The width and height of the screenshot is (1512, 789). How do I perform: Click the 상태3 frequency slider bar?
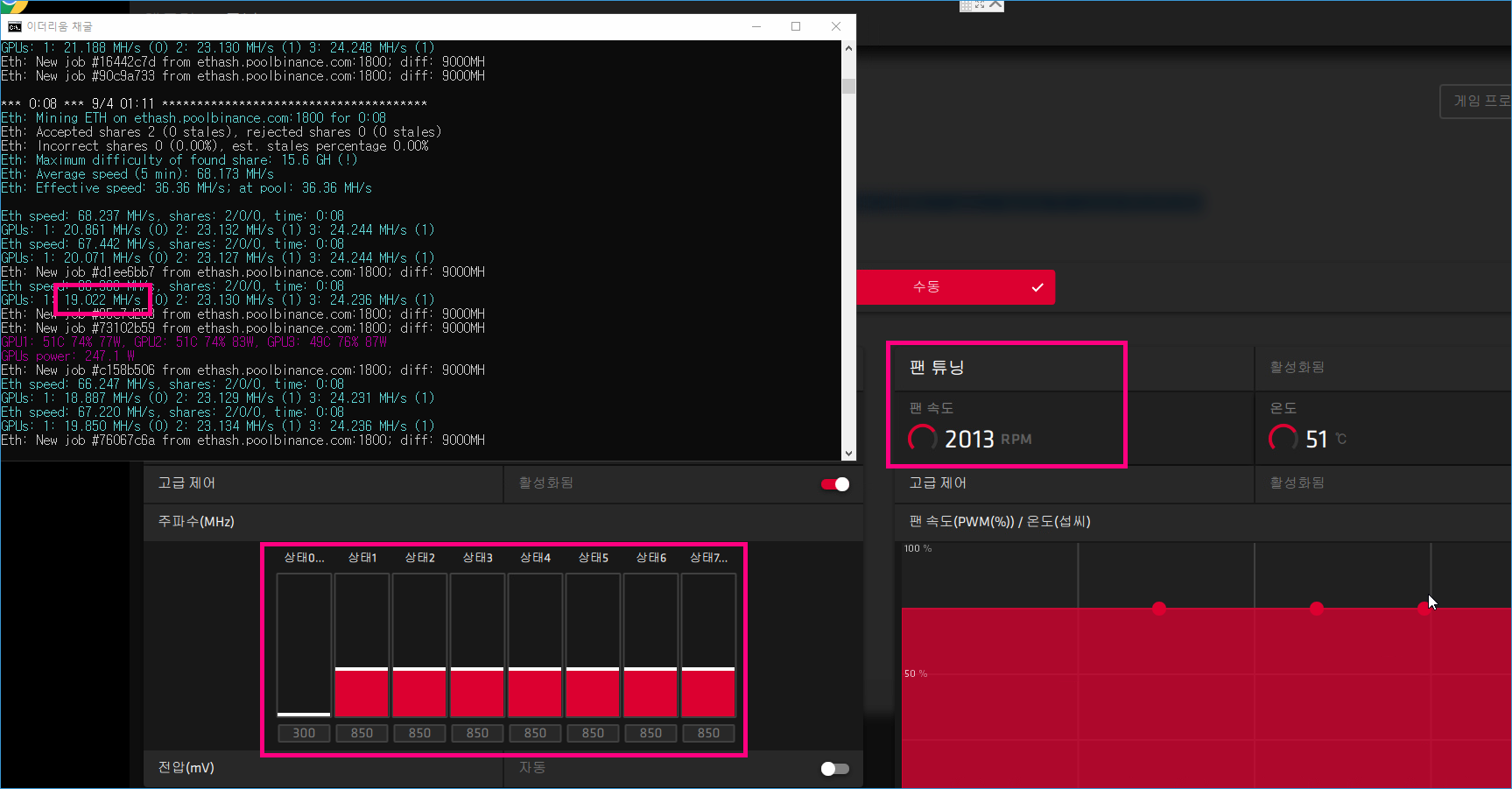477,645
